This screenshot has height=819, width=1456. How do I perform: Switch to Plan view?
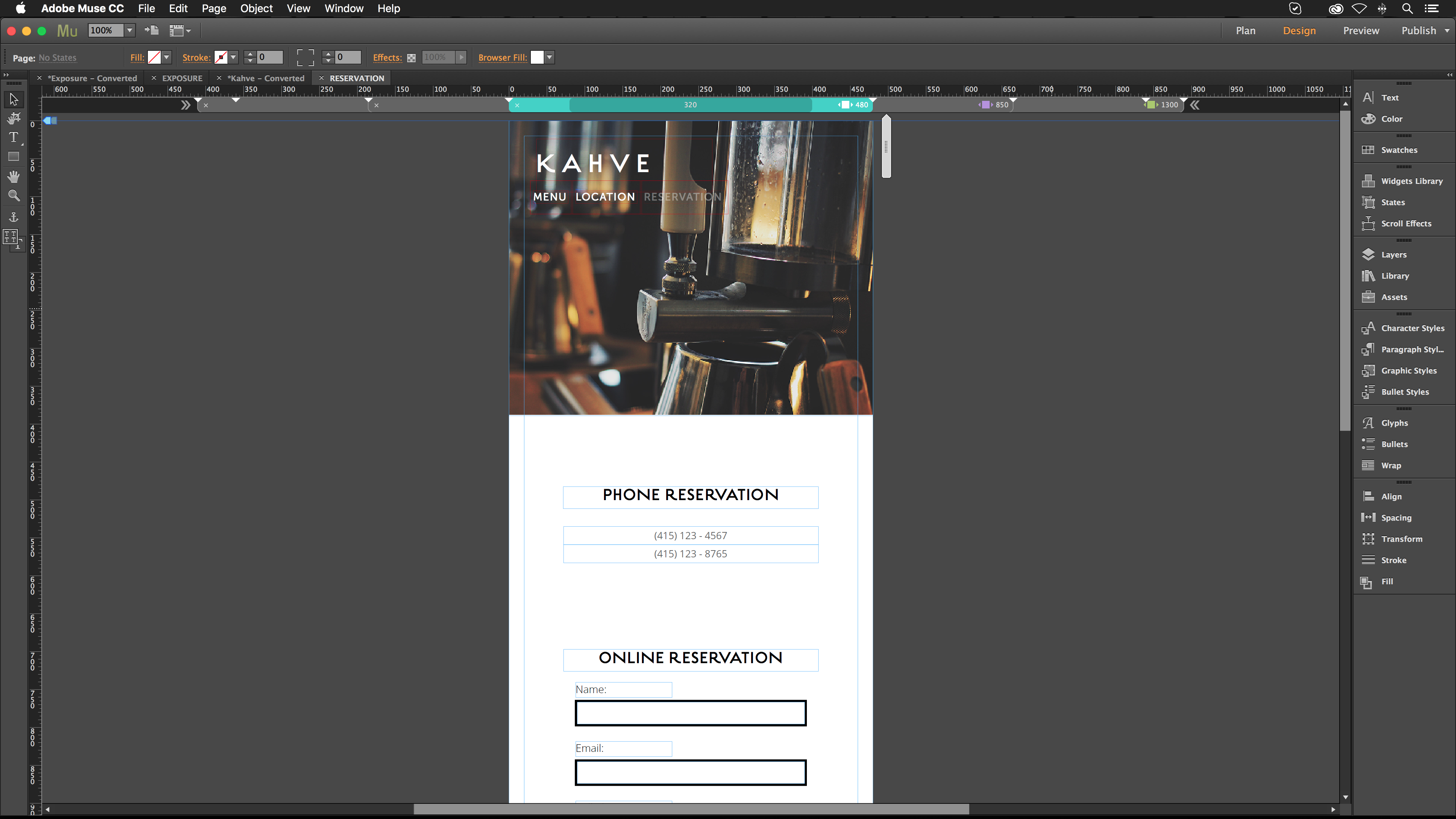click(x=1245, y=30)
